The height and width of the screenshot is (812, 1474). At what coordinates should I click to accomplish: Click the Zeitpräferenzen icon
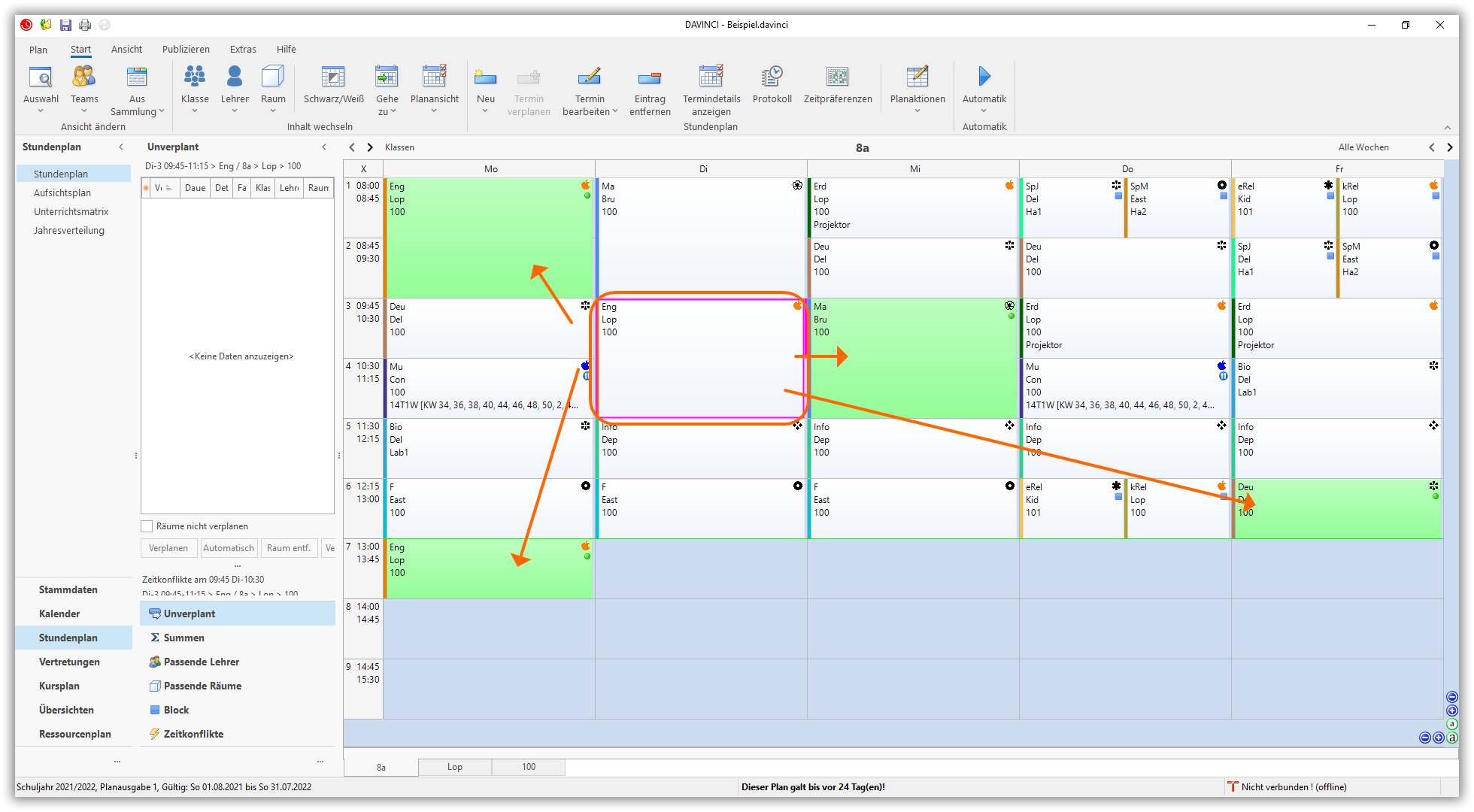[x=837, y=77]
